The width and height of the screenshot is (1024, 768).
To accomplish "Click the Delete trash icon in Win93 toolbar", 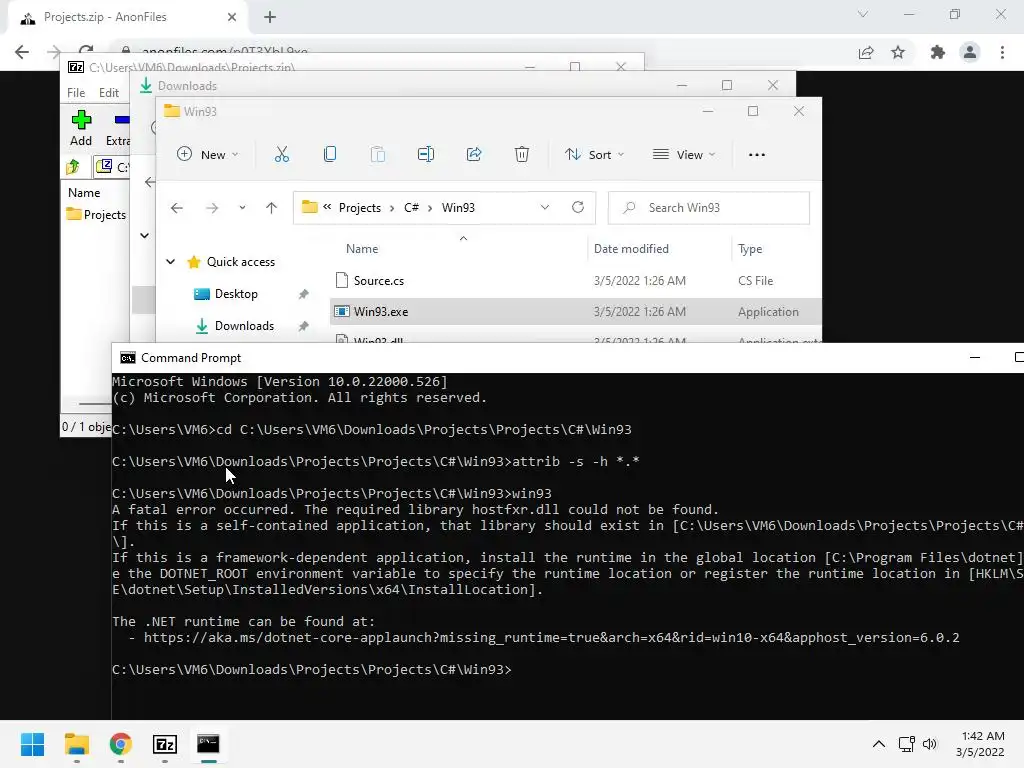I will (522, 155).
